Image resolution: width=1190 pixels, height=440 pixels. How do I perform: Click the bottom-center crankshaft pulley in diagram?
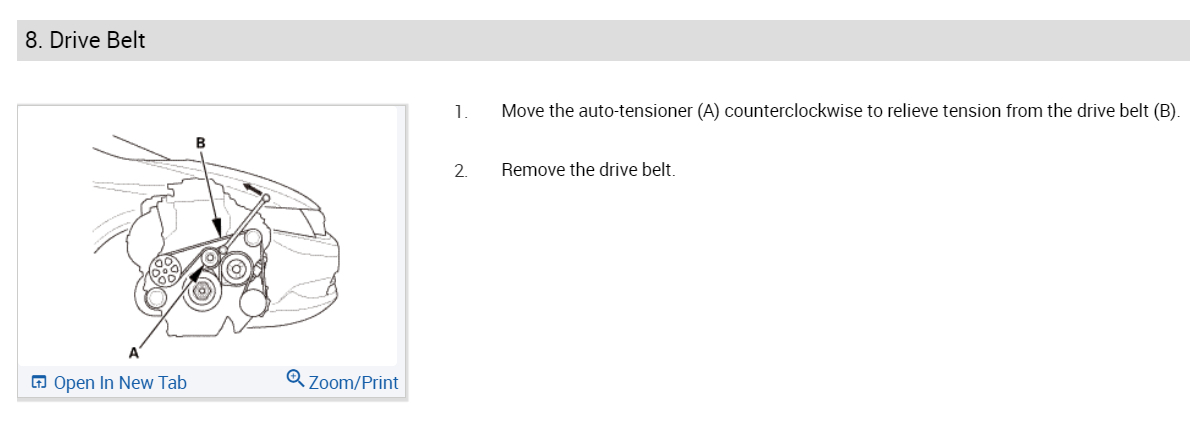[201, 293]
